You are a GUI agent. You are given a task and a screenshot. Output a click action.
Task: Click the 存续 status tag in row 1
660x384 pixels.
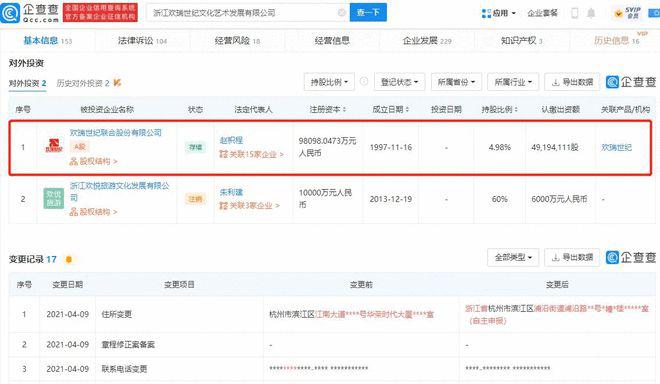(195, 147)
